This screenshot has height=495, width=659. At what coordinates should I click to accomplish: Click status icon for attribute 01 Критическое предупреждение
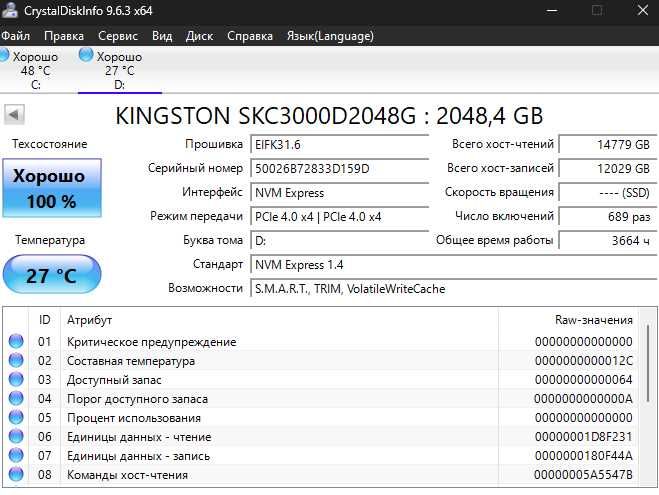pyautogui.click(x=16, y=341)
